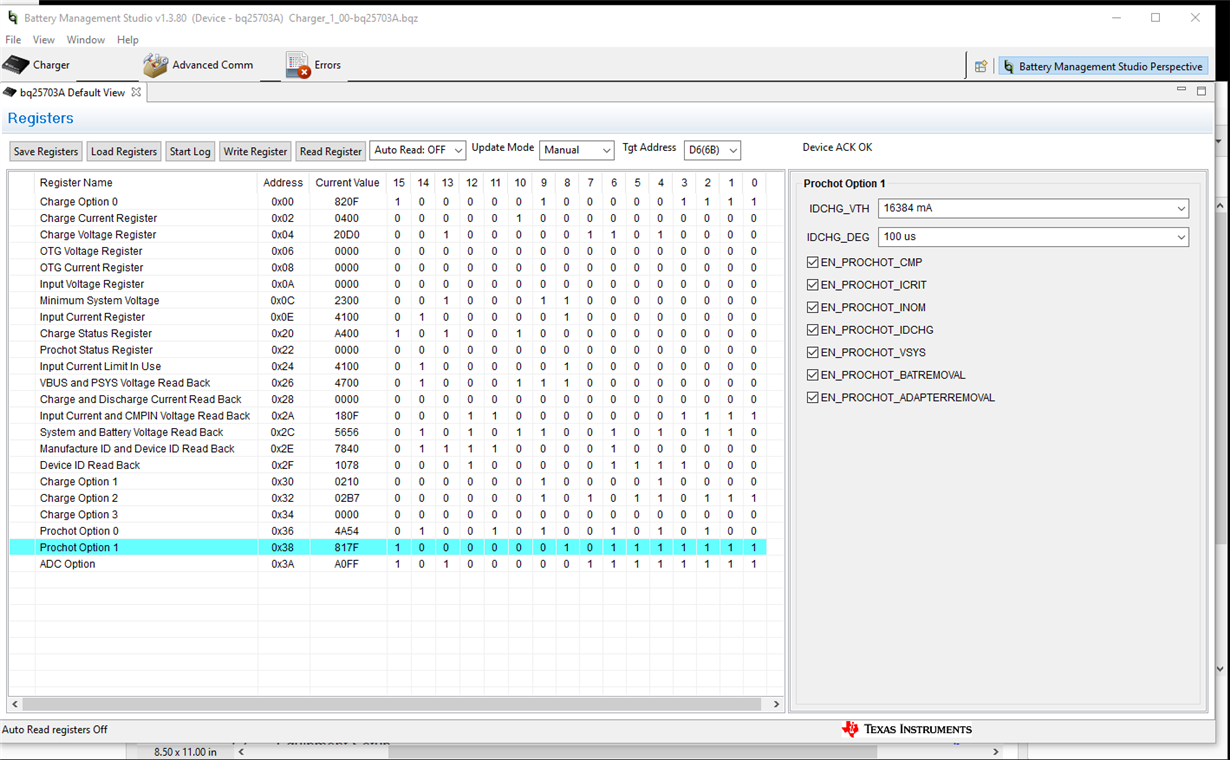Open the Charger tool in the toolbar
The width and height of the screenshot is (1230, 760).
pos(37,65)
